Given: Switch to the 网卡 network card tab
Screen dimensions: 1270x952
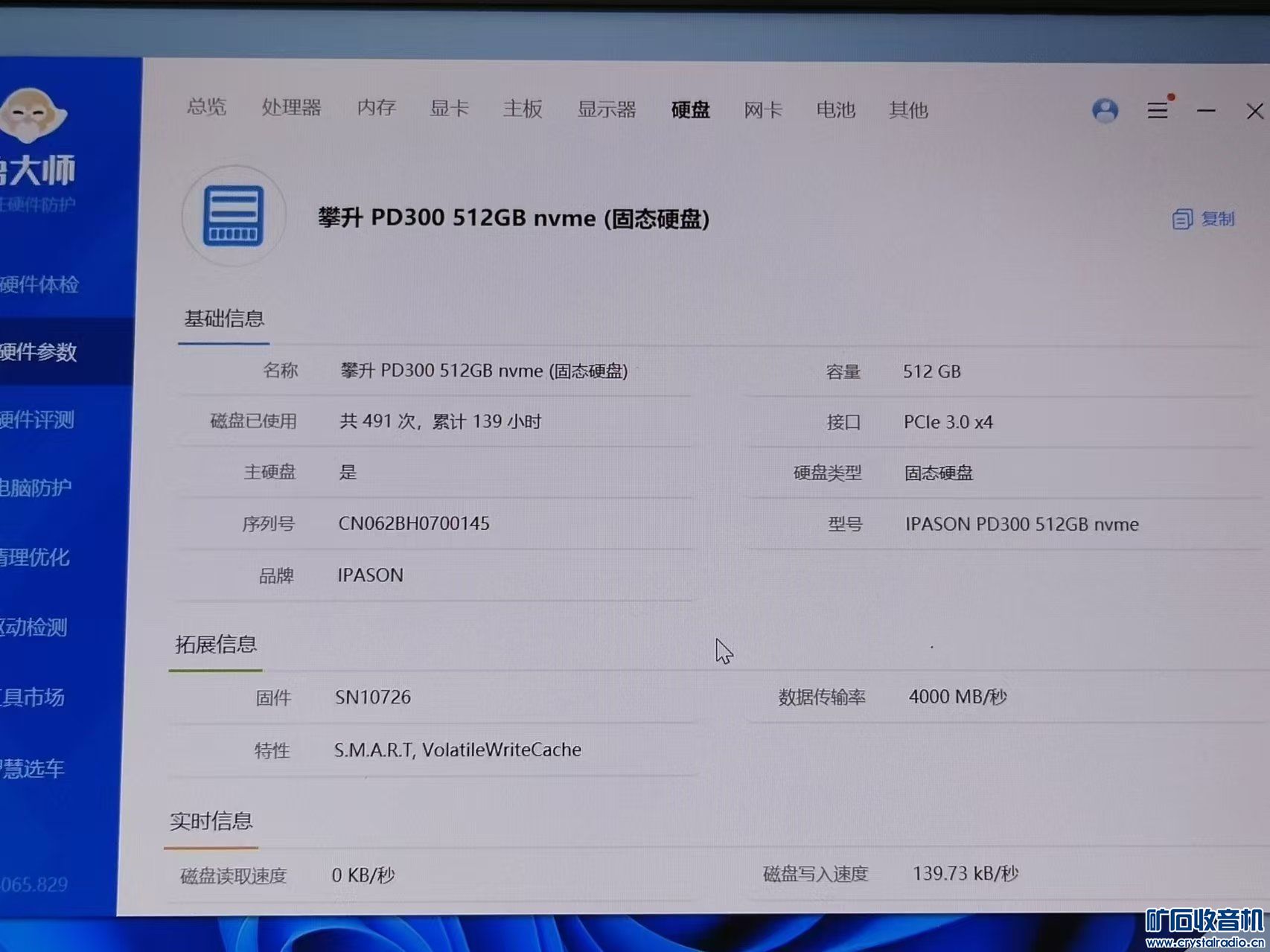Looking at the screenshot, I should tap(763, 110).
